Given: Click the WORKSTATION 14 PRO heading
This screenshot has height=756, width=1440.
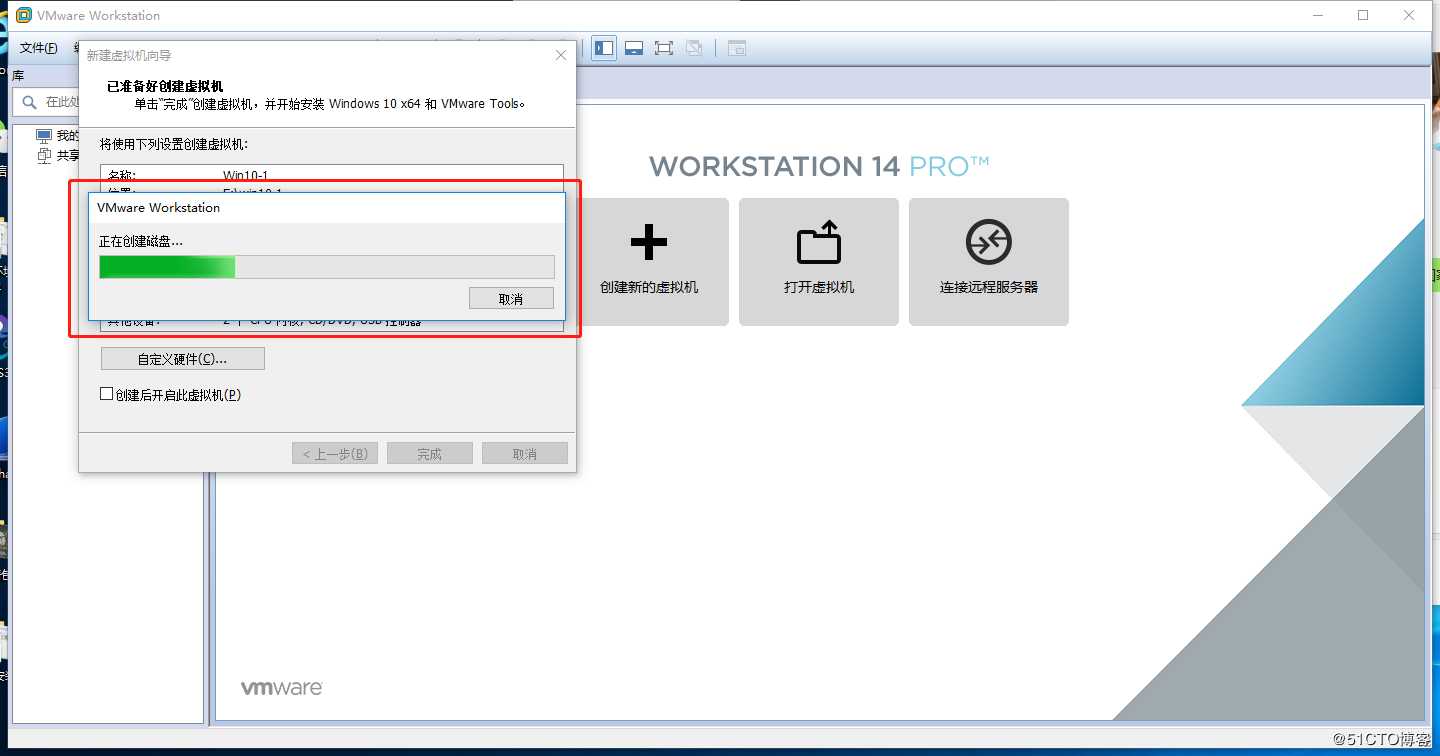Looking at the screenshot, I should pyautogui.click(x=819, y=166).
